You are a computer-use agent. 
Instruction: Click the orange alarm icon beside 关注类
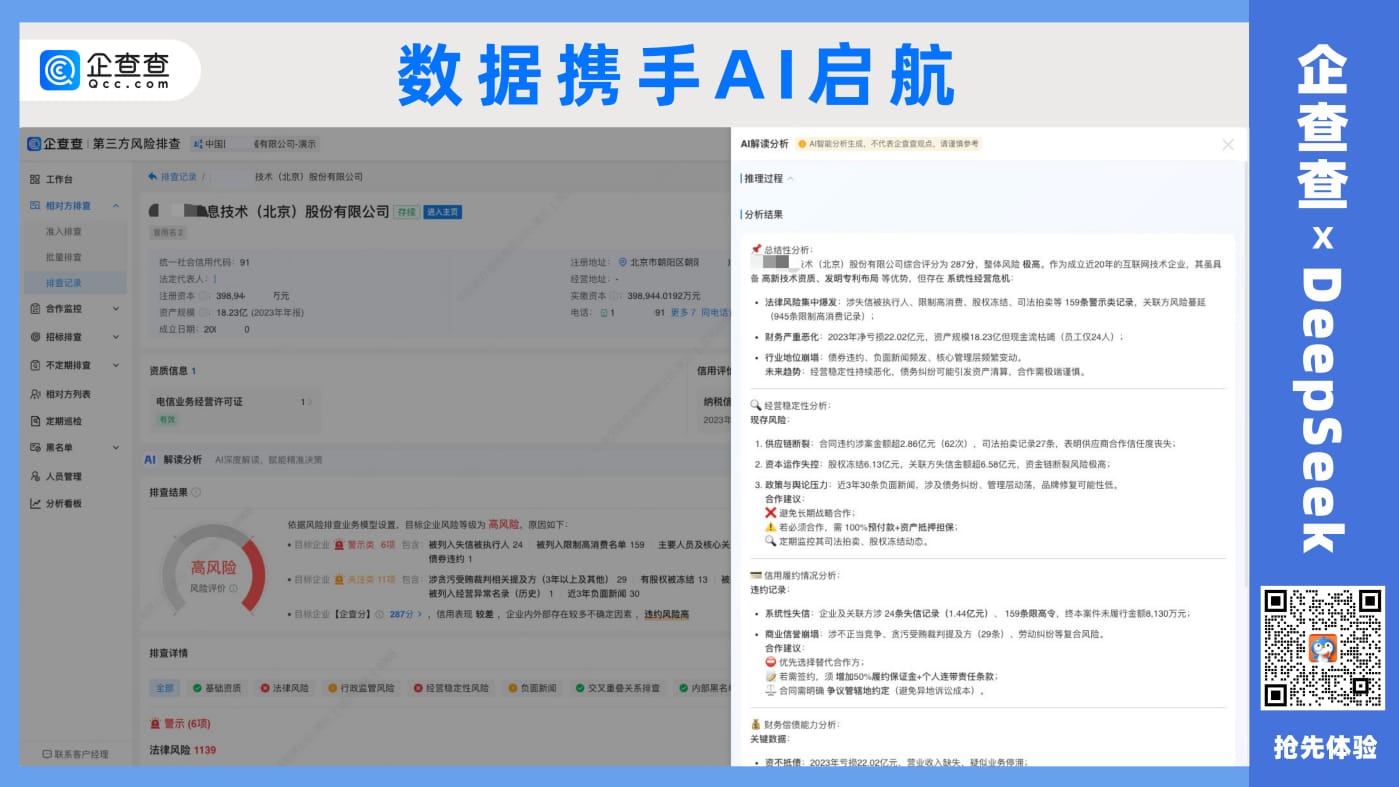339,579
